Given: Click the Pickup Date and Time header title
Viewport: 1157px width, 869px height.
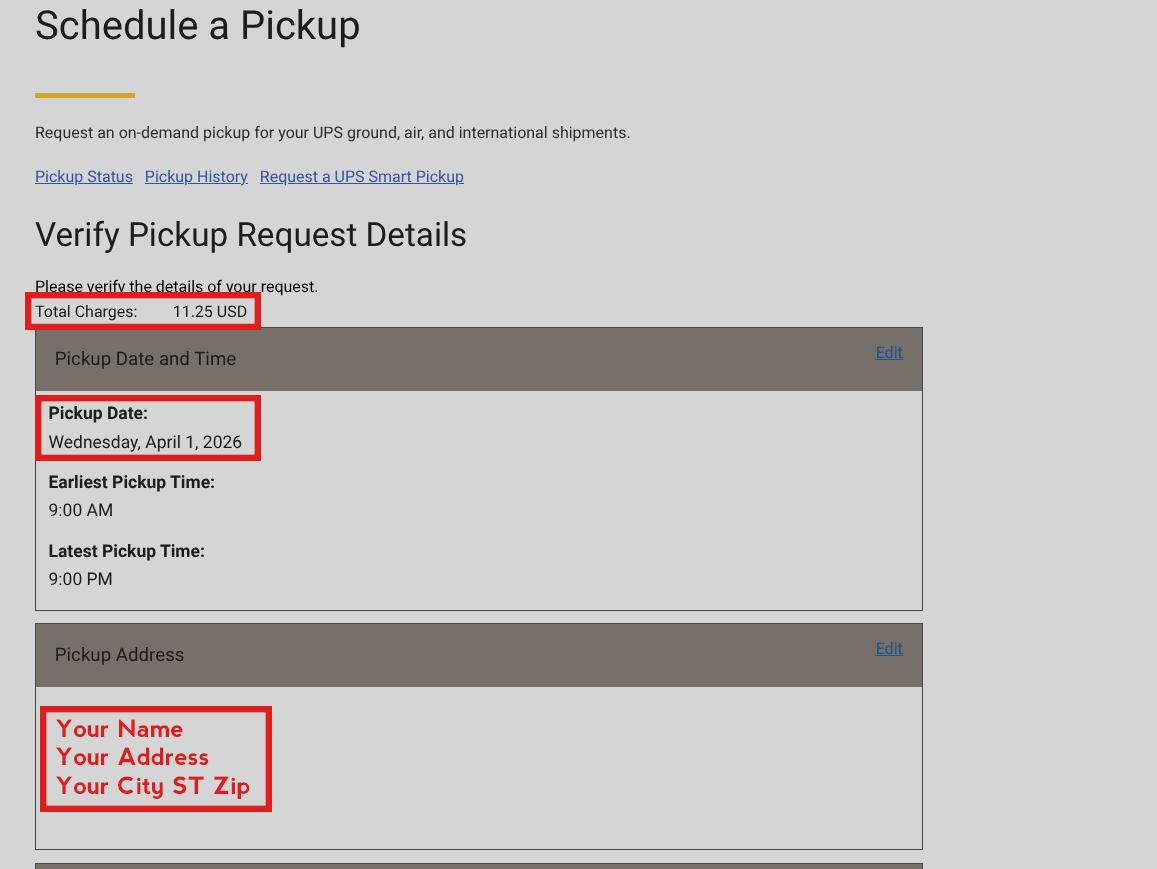Looking at the screenshot, I should tap(146, 359).
